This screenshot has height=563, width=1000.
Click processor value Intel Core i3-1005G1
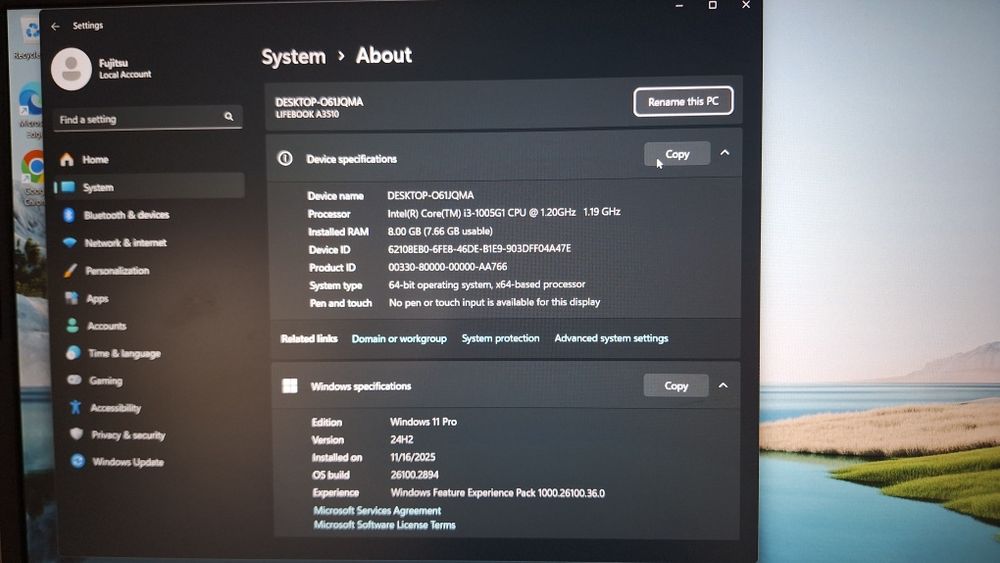pos(504,212)
